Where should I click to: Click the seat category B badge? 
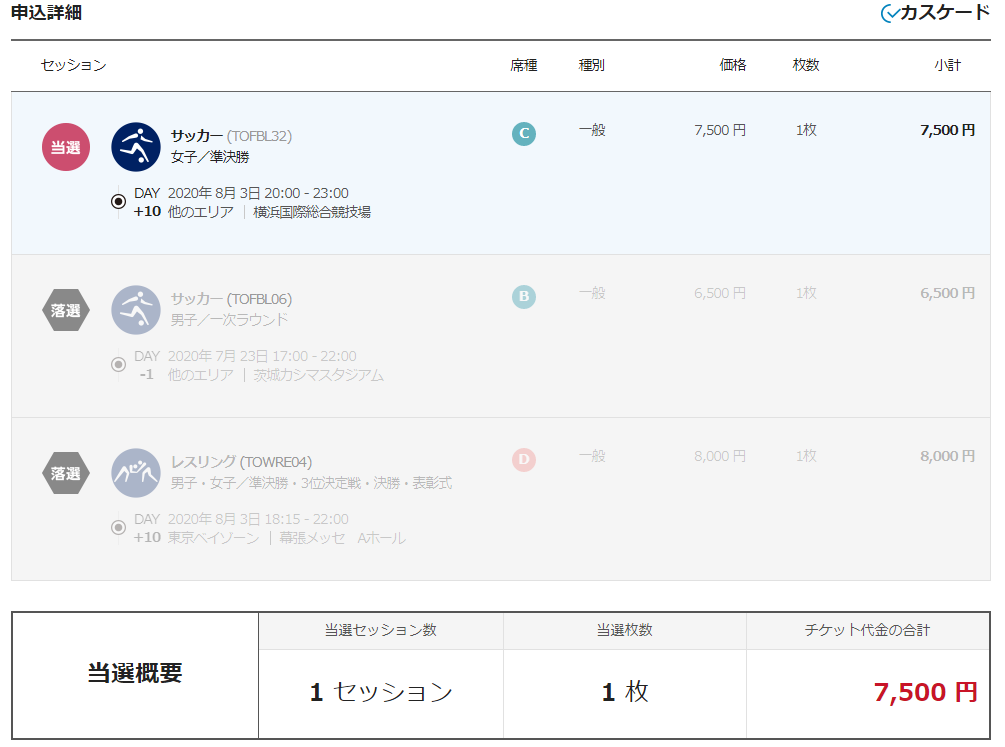[523, 297]
